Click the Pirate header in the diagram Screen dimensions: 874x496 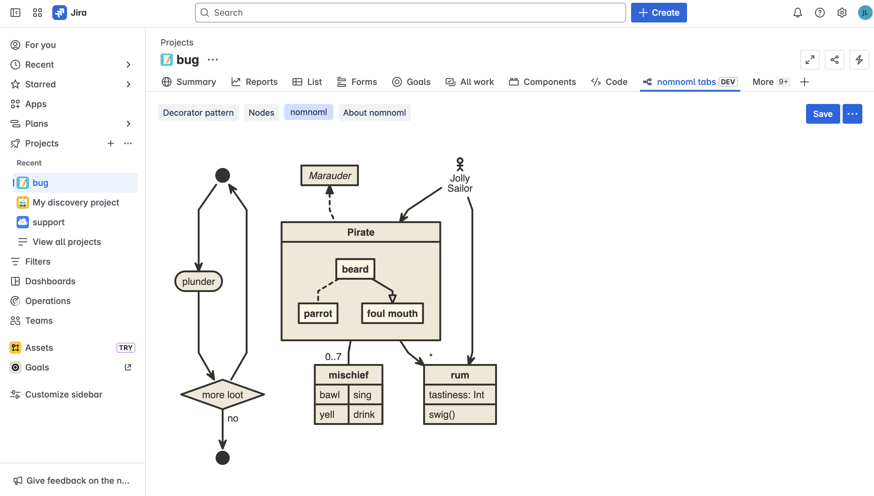361,232
